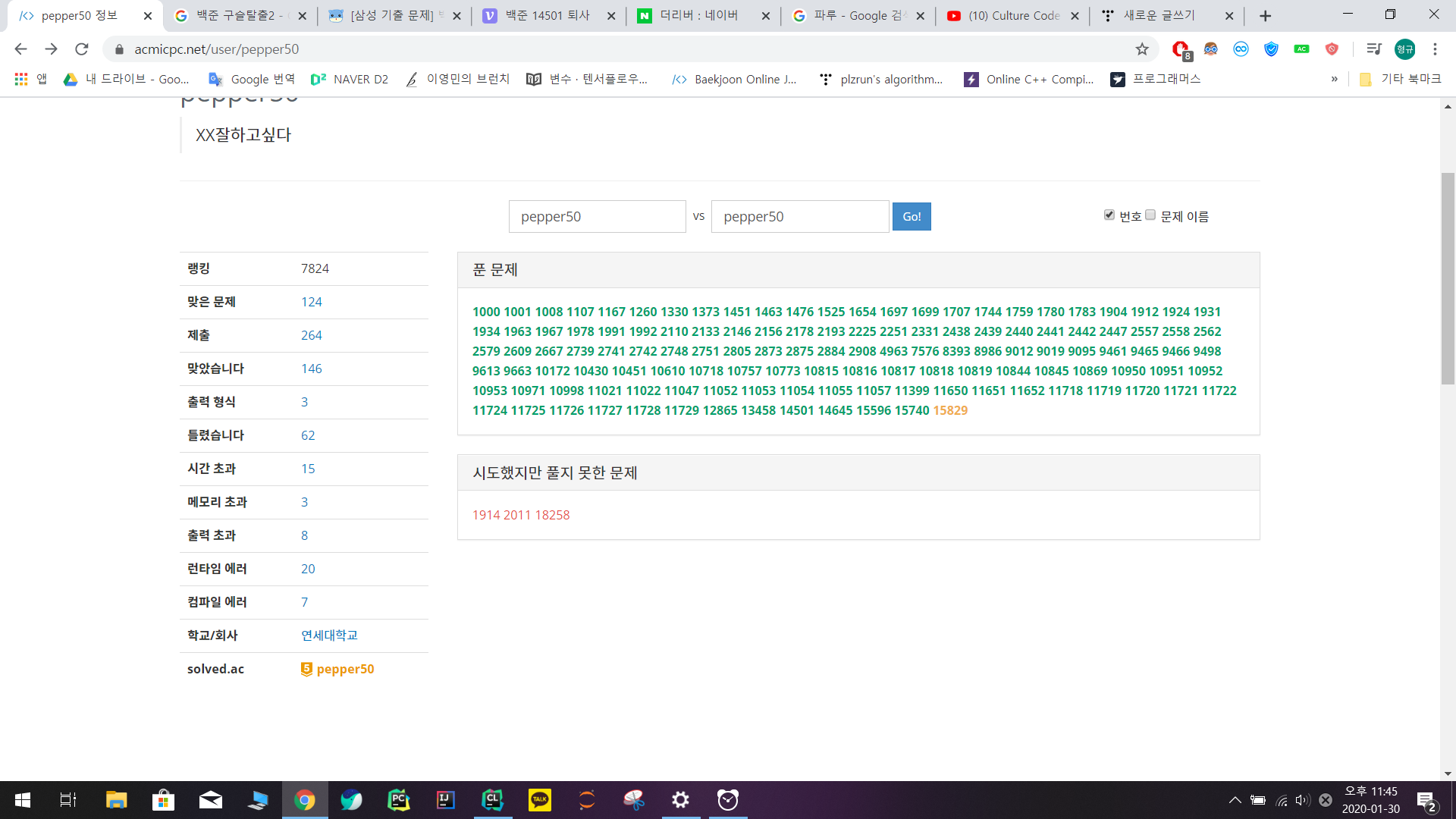Screen dimensions: 1456x819
Task: Enable the 문제 이름 checkbox
Action: pos(1150,215)
